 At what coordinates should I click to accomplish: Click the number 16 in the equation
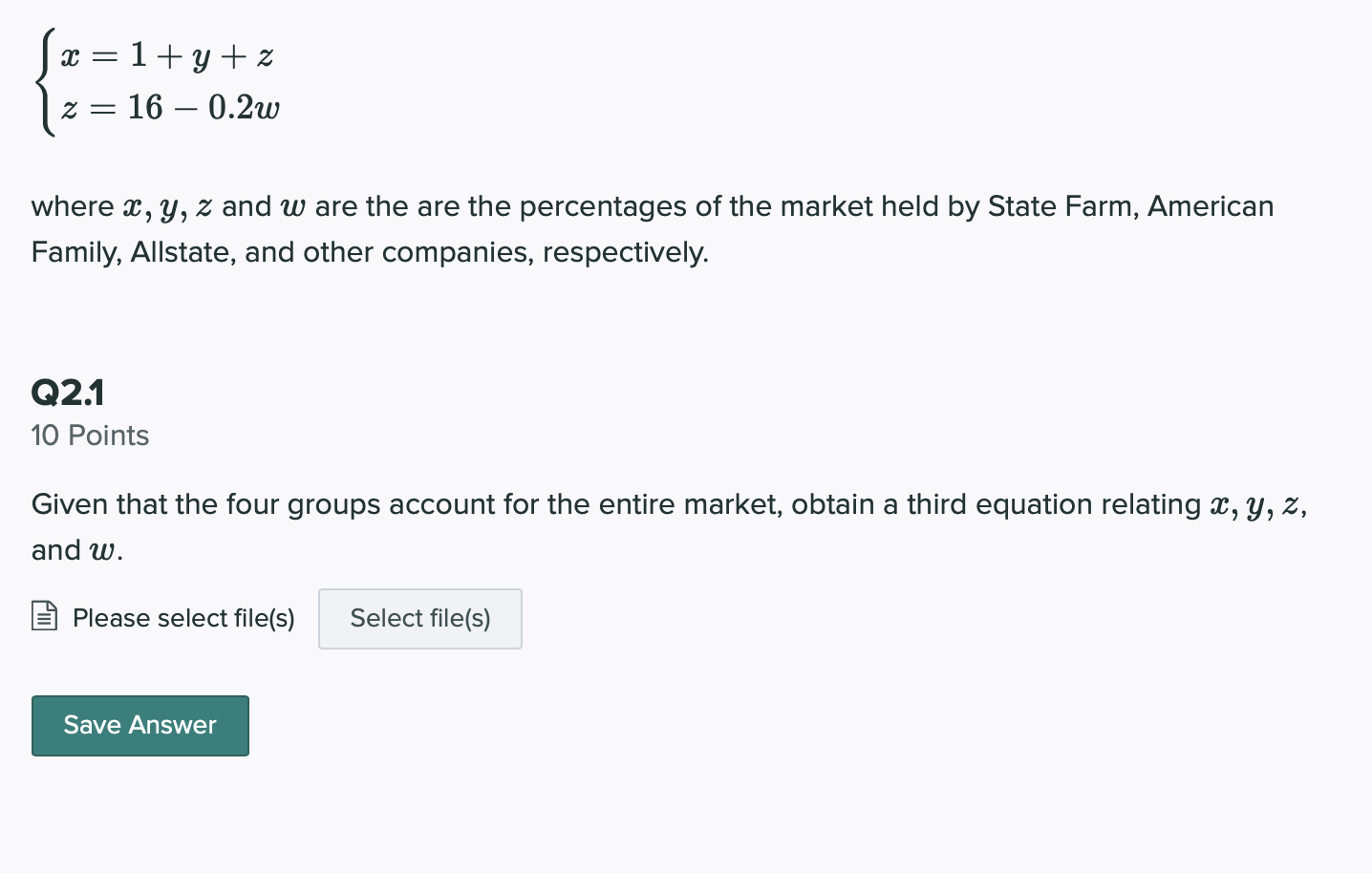click(x=145, y=108)
